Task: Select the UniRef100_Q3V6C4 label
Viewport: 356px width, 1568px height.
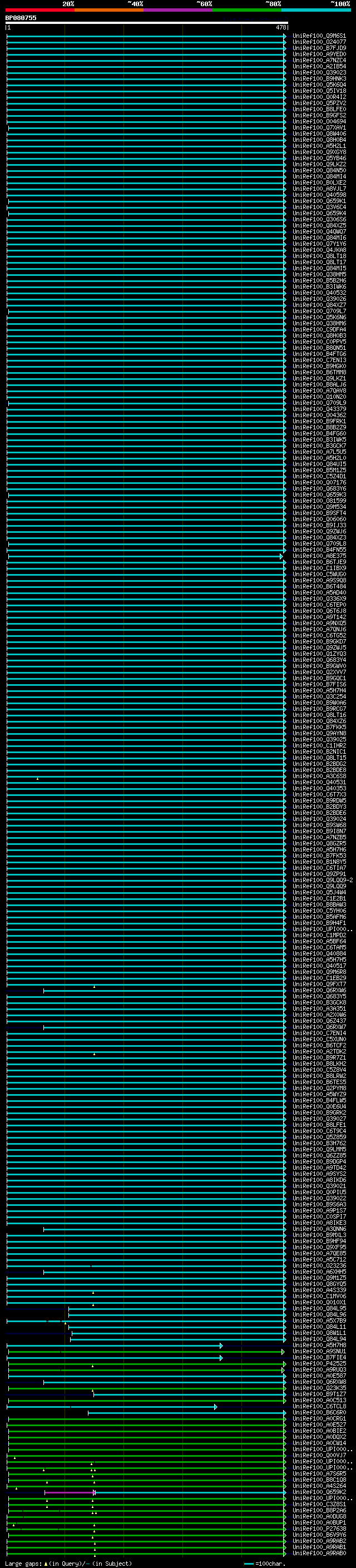Action: pyautogui.click(x=319, y=207)
